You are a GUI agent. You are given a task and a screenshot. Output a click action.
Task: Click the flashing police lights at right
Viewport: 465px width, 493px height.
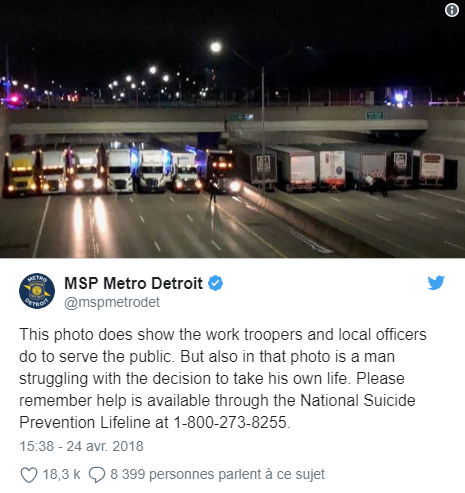[399, 98]
